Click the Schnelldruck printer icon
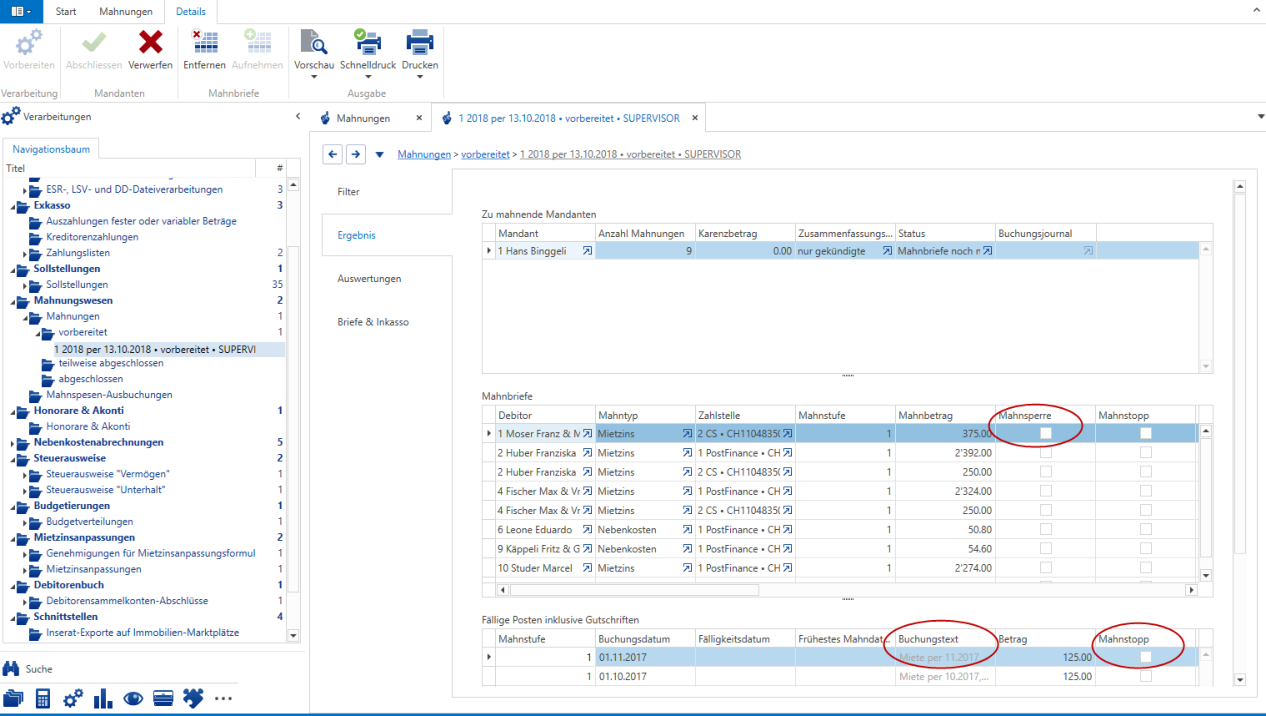This screenshot has height=716, width=1266. (368, 42)
